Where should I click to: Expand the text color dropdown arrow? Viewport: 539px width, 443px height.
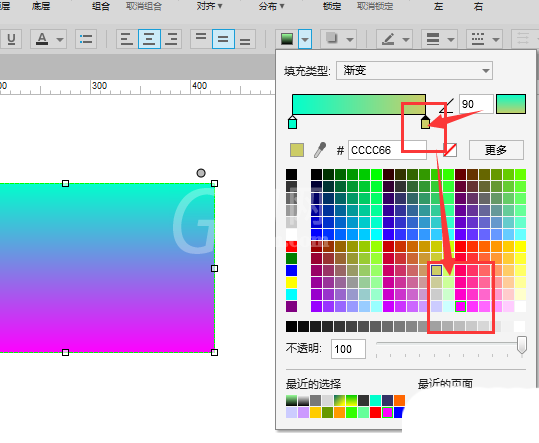[60, 40]
